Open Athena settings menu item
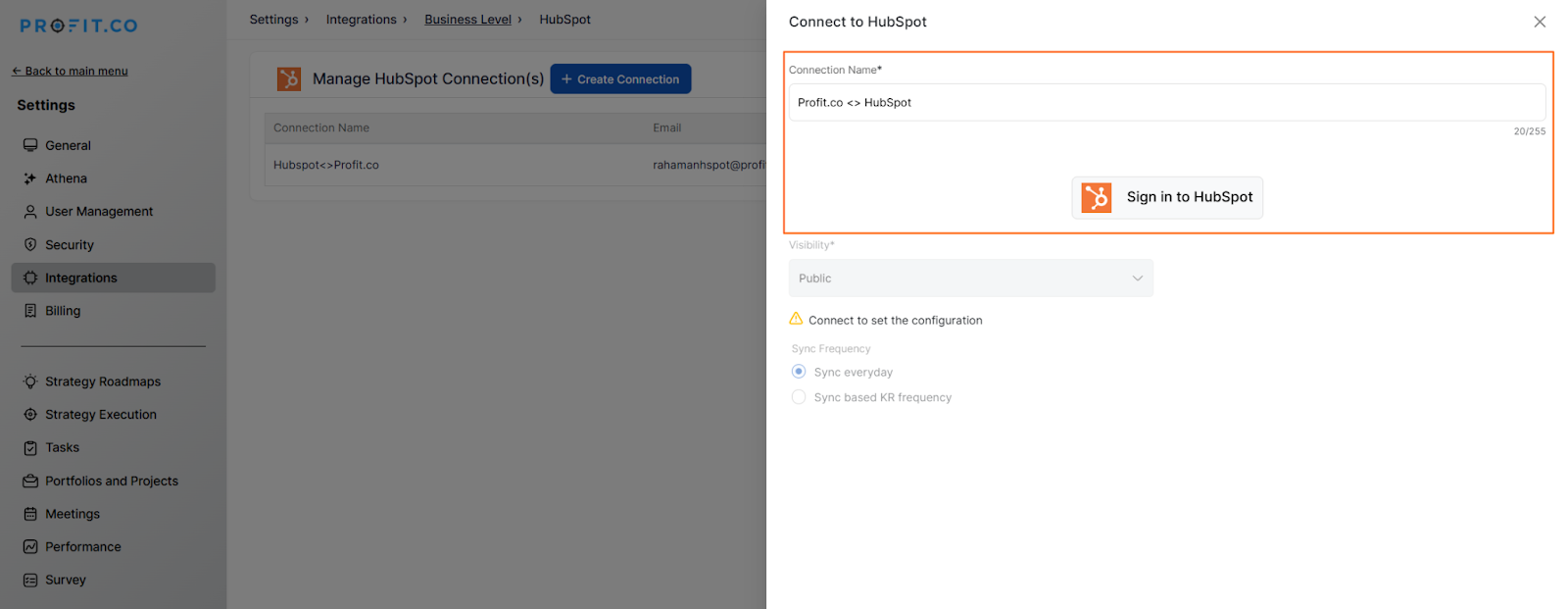 (x=114, y=178)
